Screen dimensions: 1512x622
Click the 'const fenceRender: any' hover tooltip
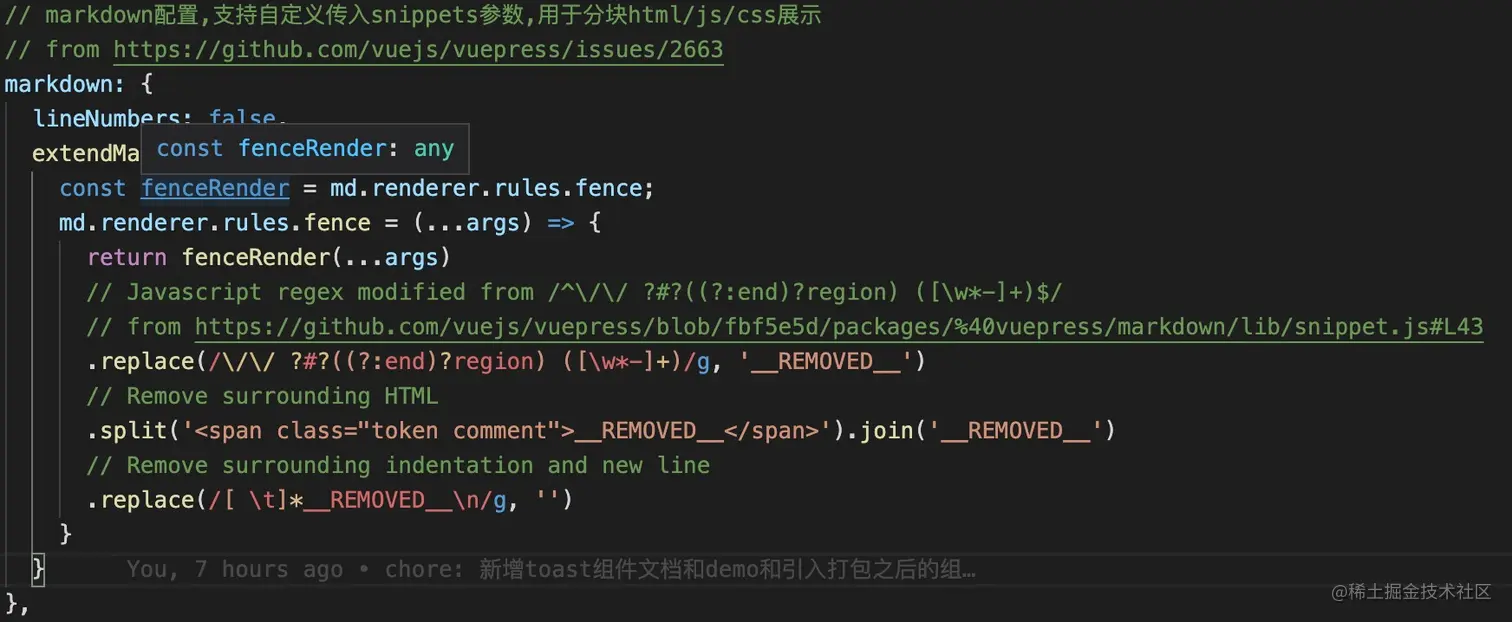(x=305, y=149)
